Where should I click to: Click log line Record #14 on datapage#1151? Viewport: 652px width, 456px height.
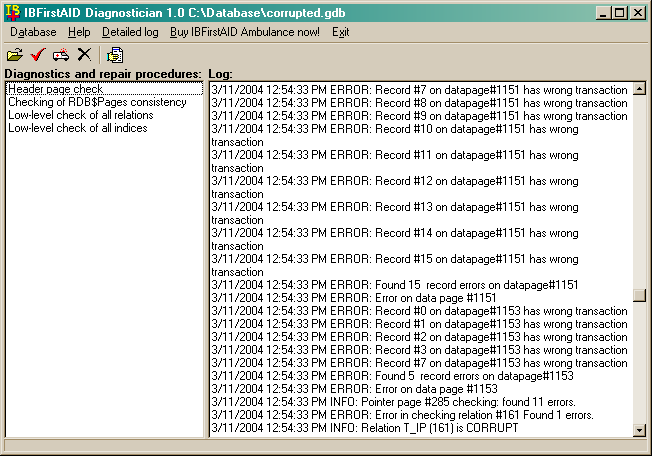tap(395, 239)
